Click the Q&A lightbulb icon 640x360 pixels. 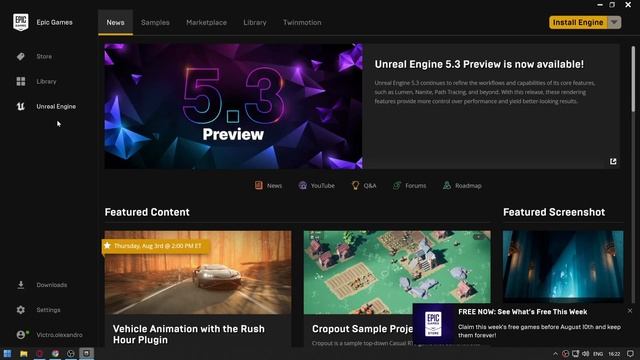coord(355,185)
